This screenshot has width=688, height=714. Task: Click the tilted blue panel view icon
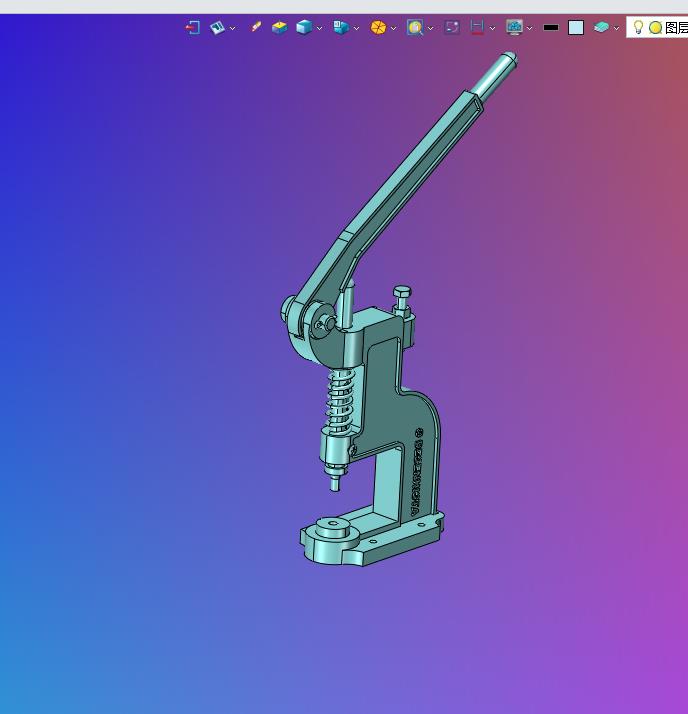[217, 27]
